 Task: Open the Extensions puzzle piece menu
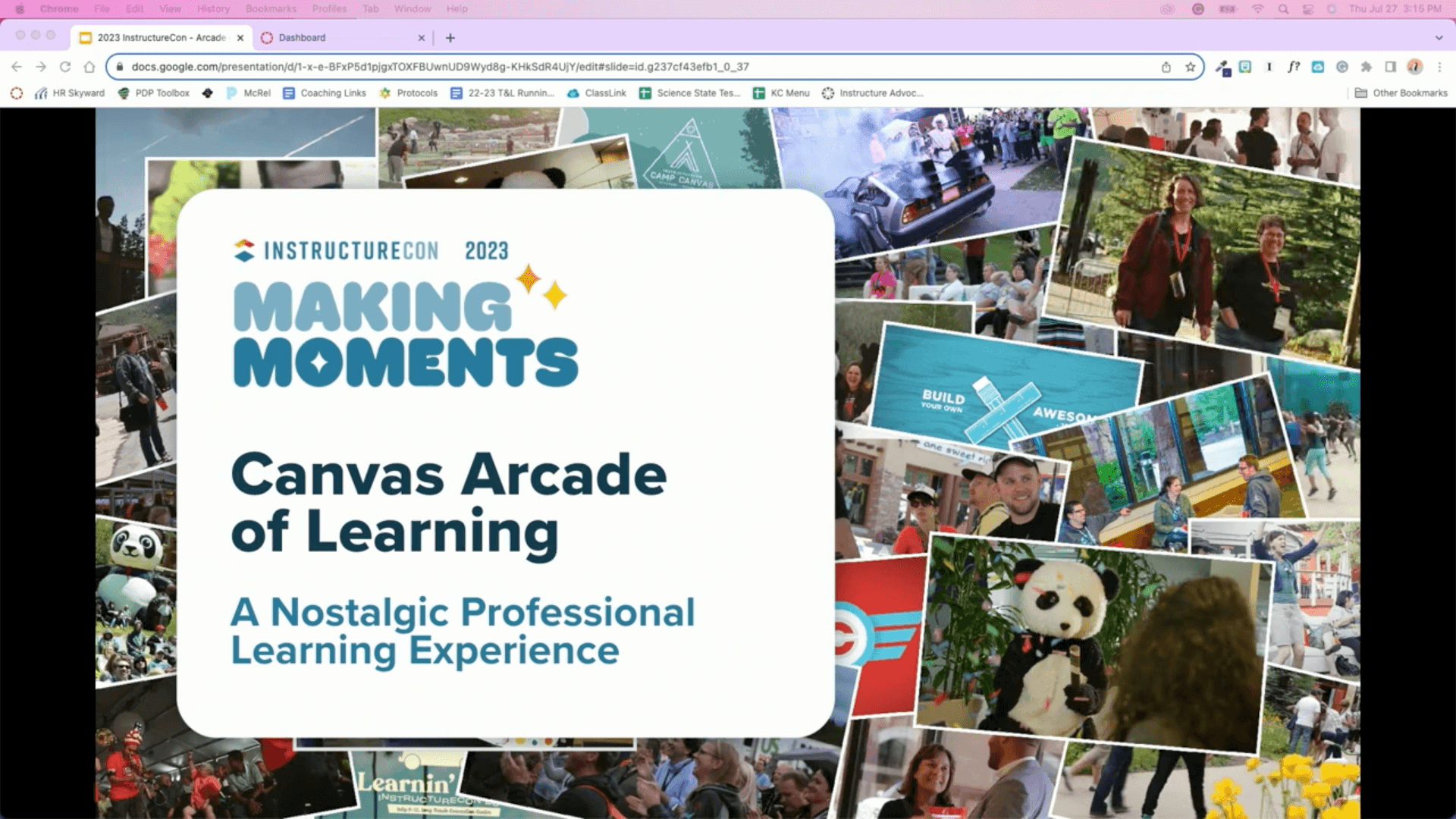tap(1366, 67)
